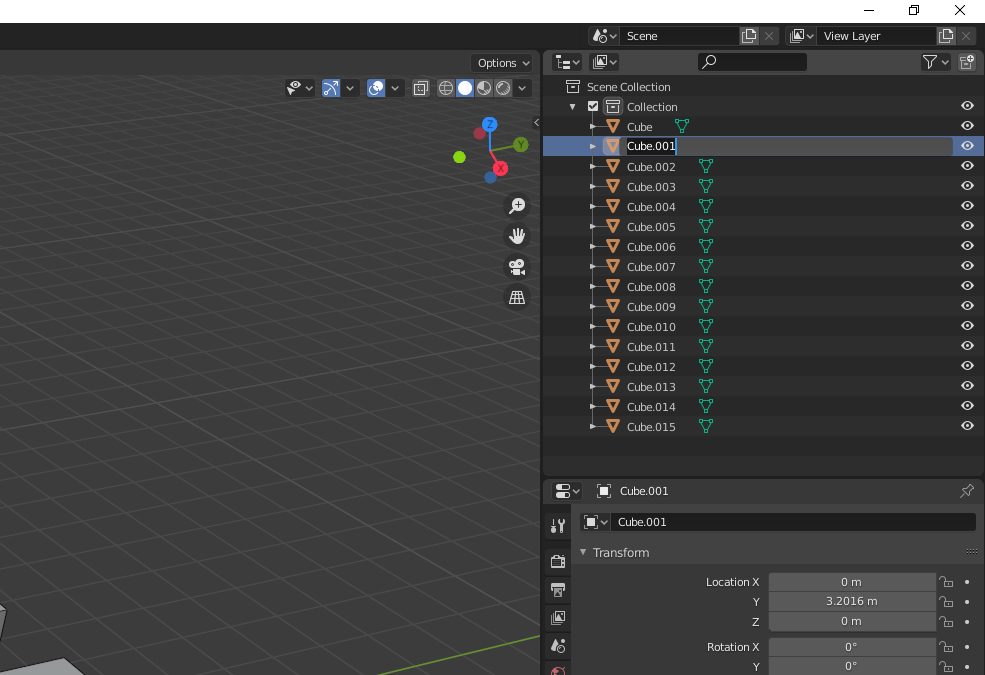Open the Scene properties tab
Screen dimensions: 985x675
point(558,645)
